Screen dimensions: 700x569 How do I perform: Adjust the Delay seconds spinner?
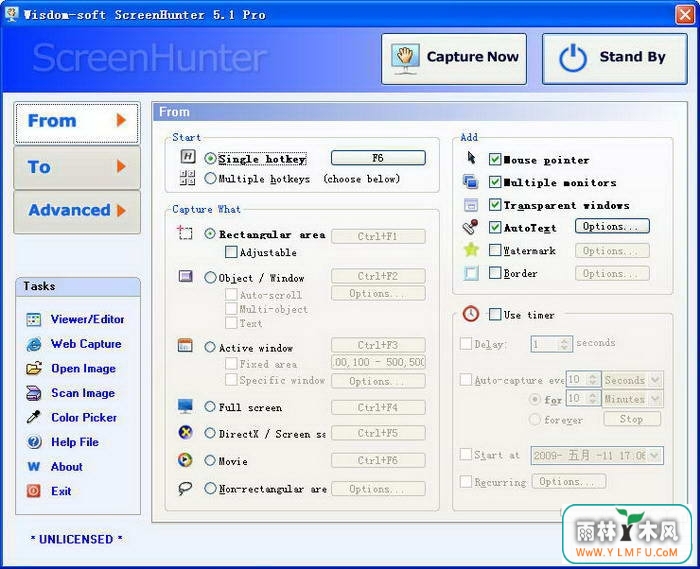(564, 344)
